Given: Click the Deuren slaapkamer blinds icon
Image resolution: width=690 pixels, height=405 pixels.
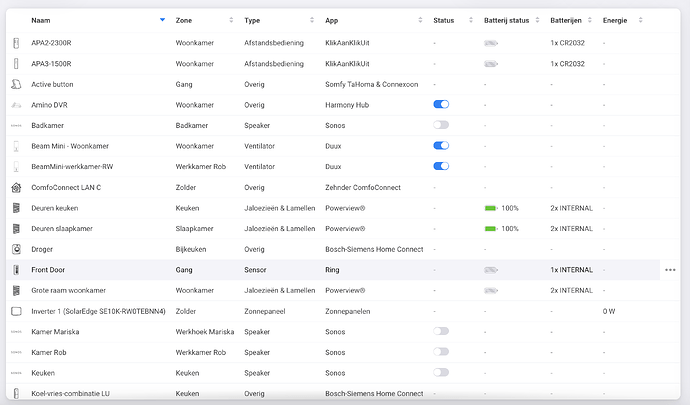Looking at the screenshot, I should pyautogui.click(x=16, y=228).
